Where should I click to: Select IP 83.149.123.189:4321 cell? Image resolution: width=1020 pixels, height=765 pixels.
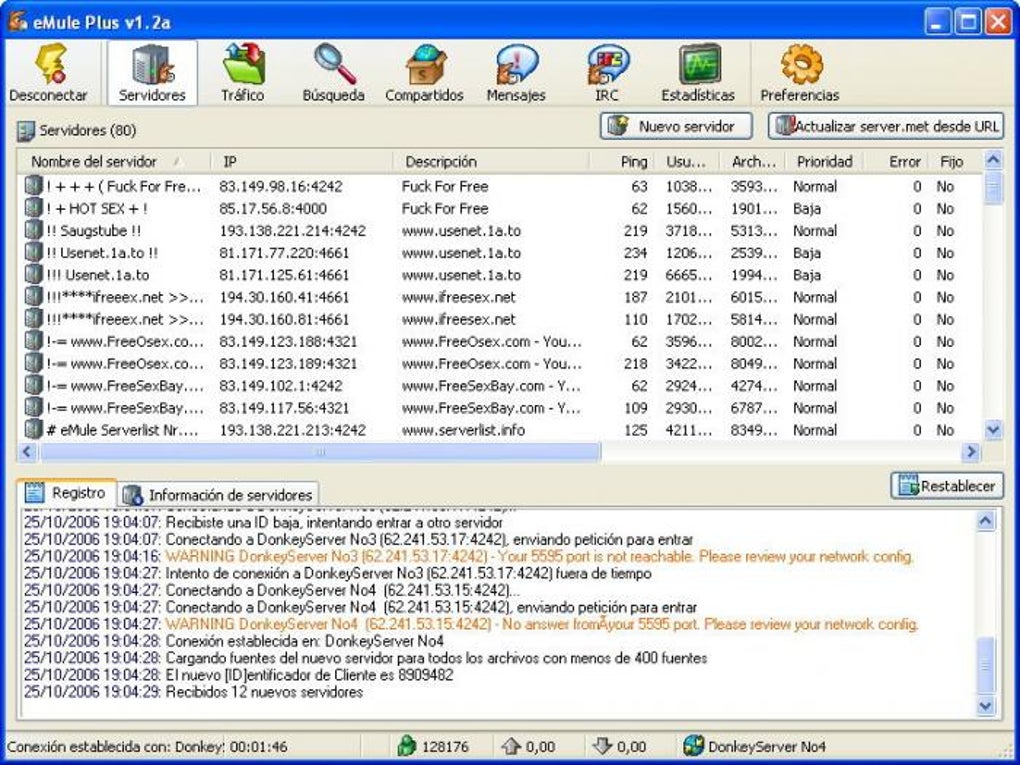click(x=288, y=363)
